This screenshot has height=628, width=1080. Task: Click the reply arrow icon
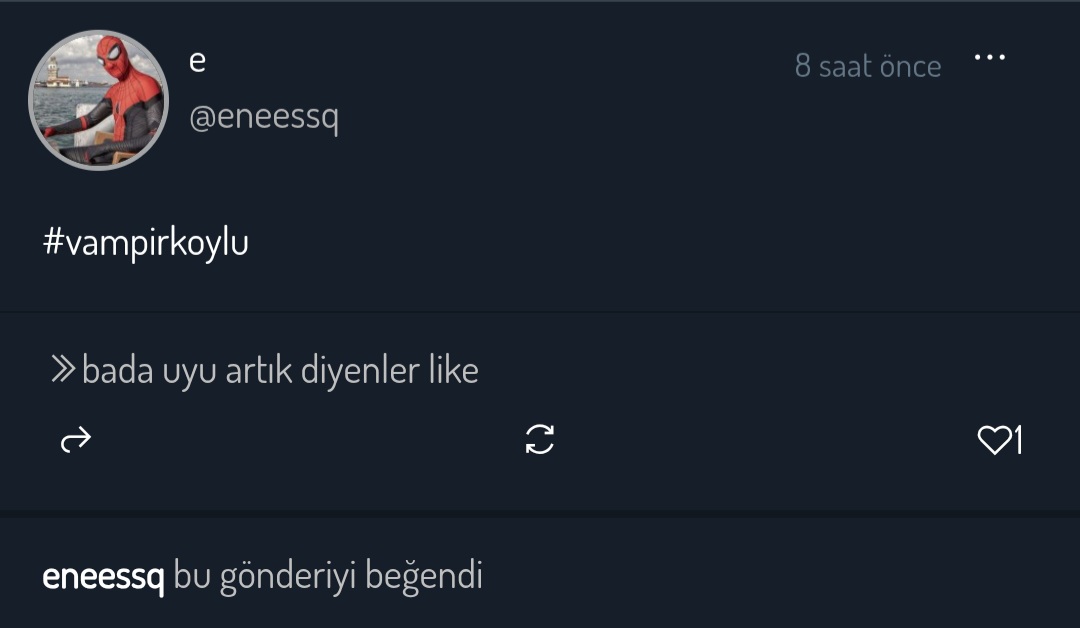(76, 439)
